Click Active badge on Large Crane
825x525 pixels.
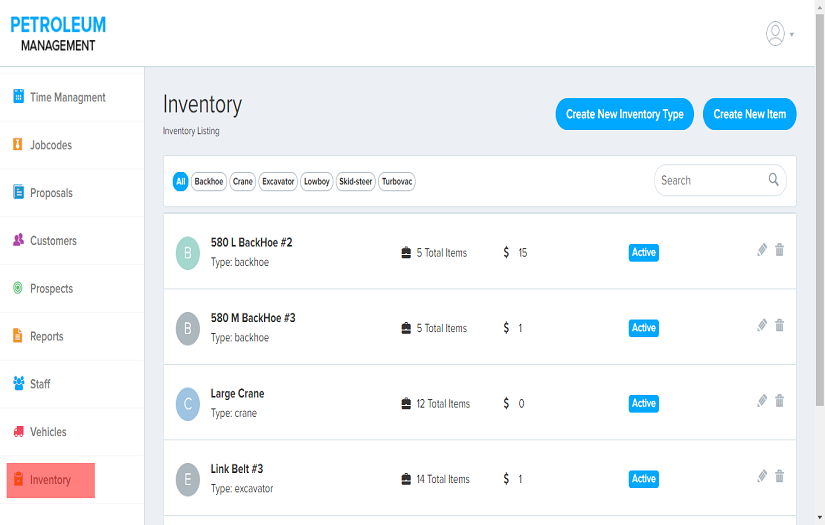pyautogui.click(x=643, y=403)
